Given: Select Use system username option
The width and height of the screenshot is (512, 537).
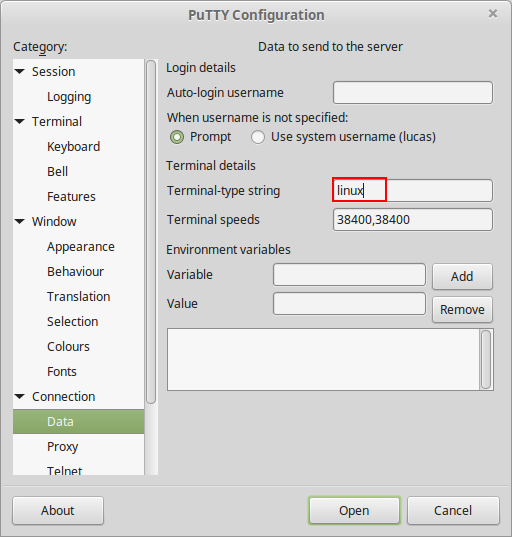Looking at the screenshot, I should tap(258, 137).
